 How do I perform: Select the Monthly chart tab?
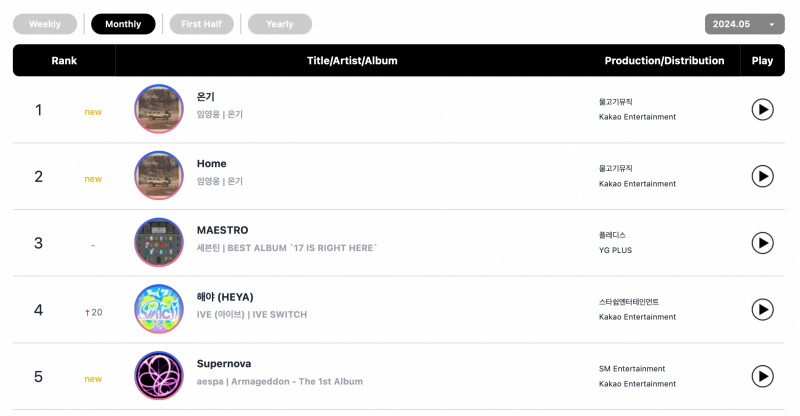coord(123,24)
